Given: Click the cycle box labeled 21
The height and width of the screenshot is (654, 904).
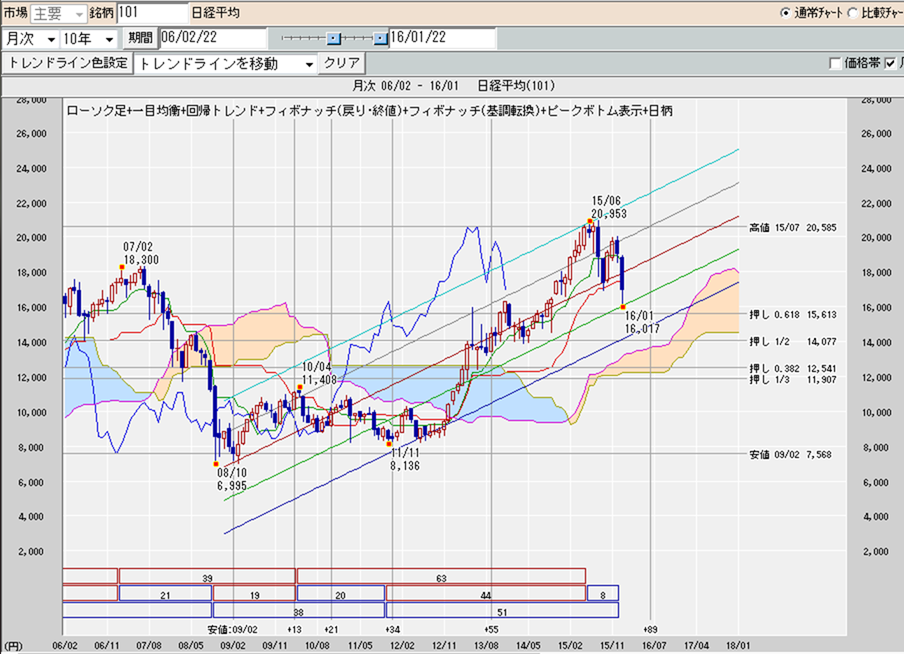Looking at the screenshot, I should [165, 593].
